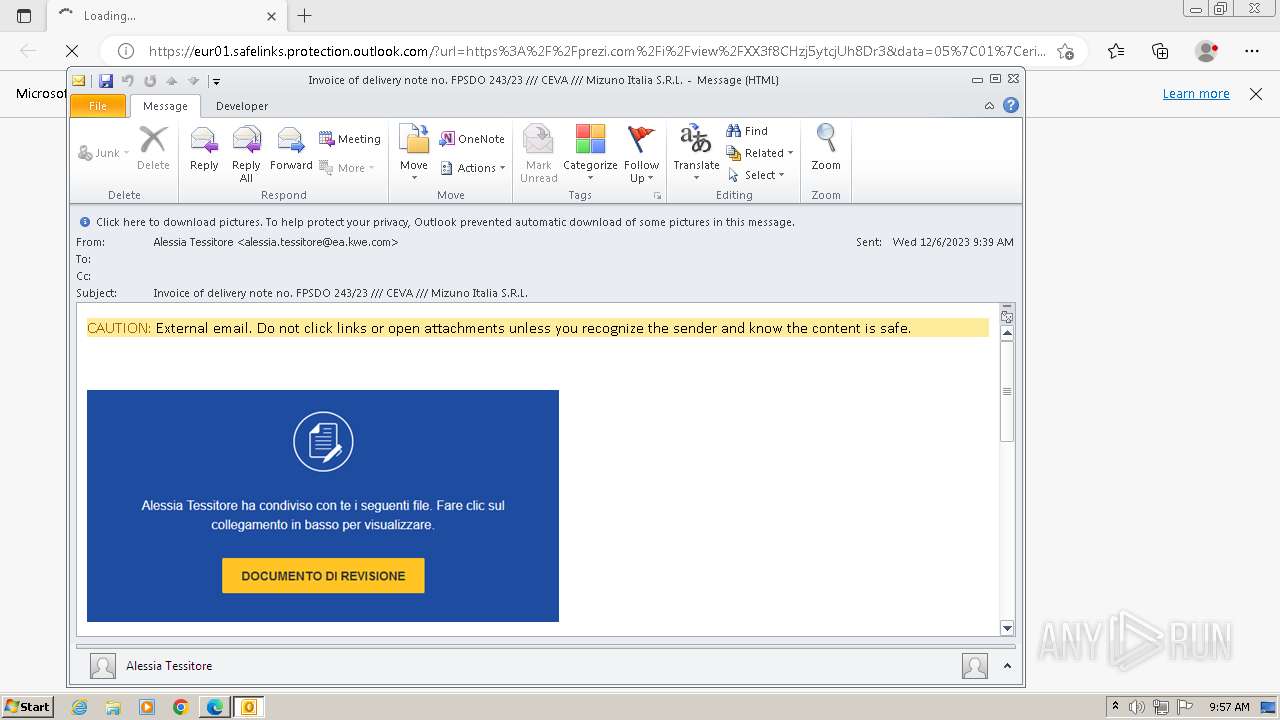Dismiss the Edge notification bar
The width and height of the screenshot is (1280, 720).
1256,94
